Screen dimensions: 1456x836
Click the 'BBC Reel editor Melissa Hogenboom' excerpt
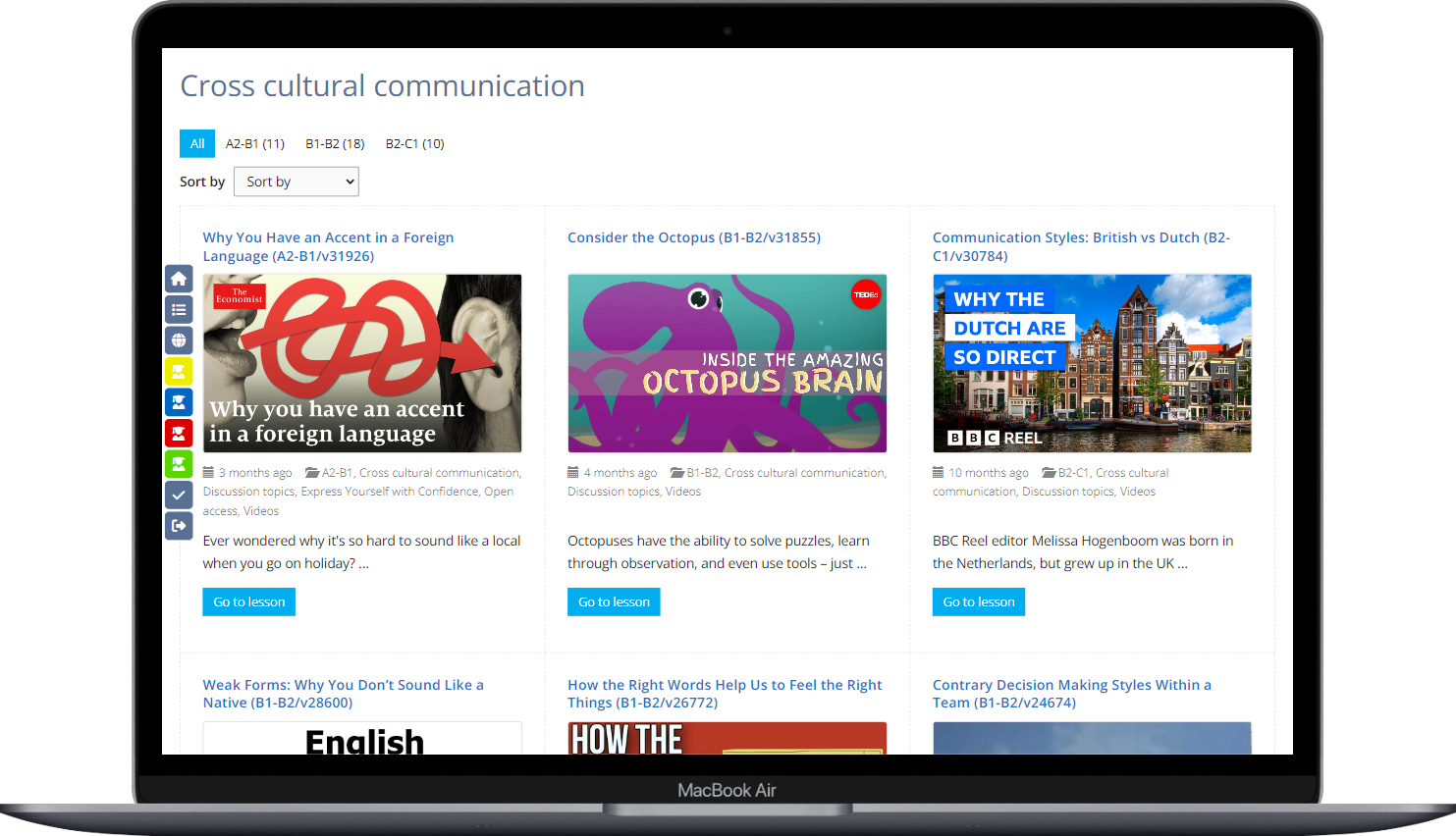click(x=1083, y=551)
